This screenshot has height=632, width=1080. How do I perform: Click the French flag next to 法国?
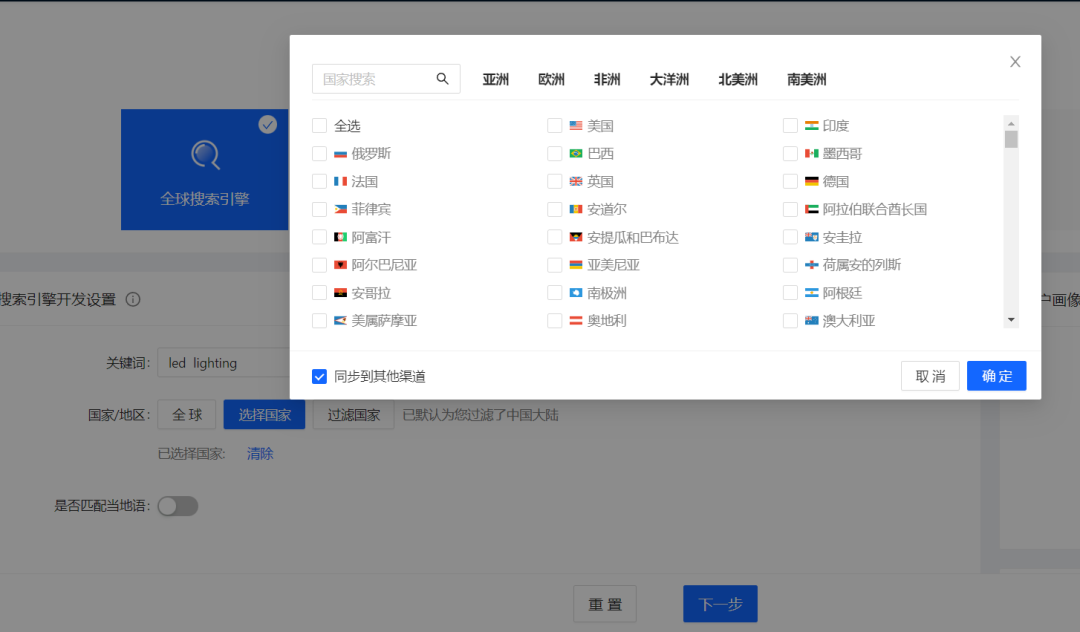[x=341, y=182]
